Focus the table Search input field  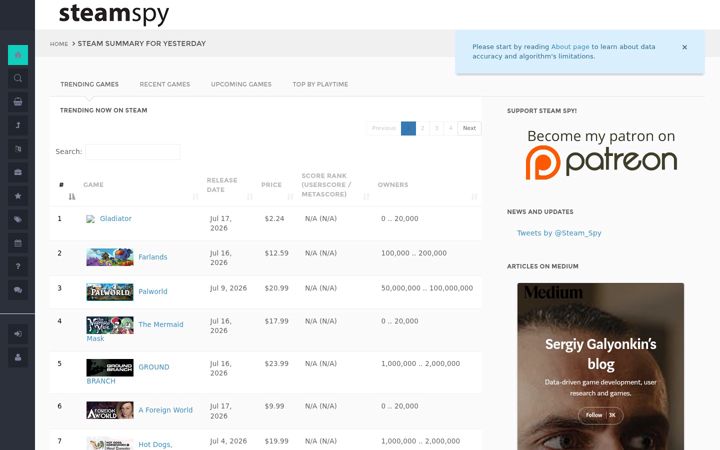(133, 152)
